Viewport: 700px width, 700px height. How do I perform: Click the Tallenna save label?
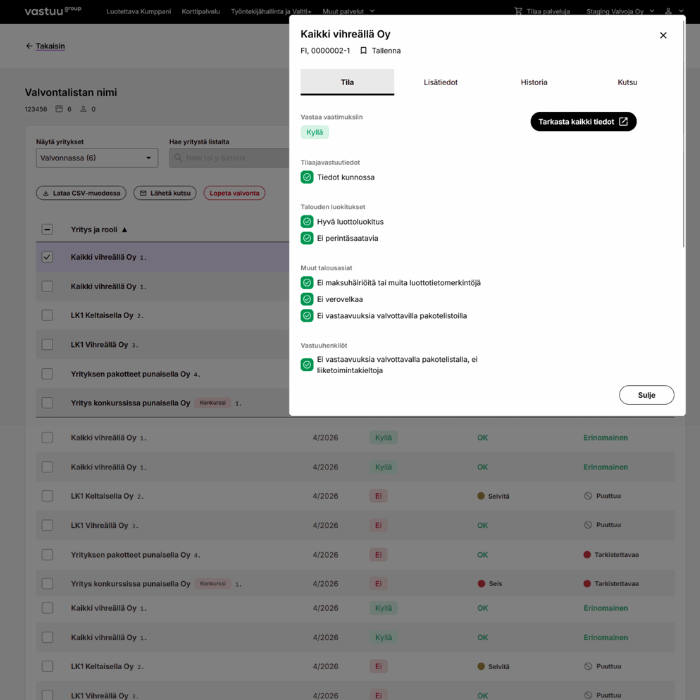tap(386, 50)
